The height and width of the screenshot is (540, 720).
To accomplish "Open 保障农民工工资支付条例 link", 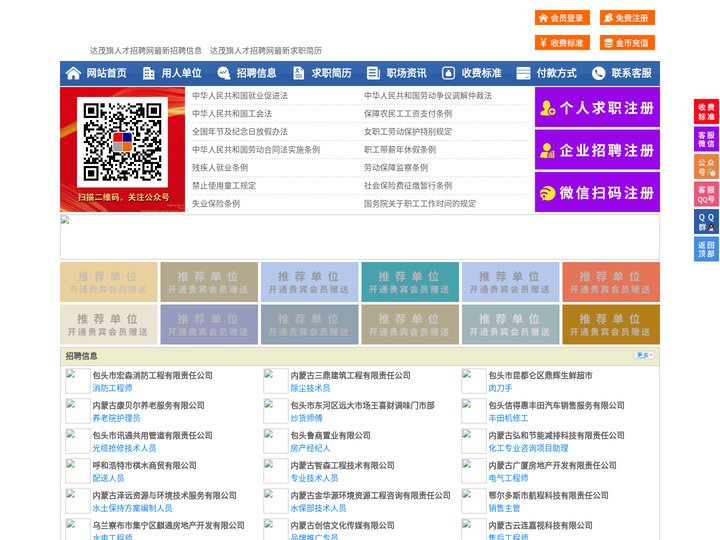I will (x=408, y=113).
